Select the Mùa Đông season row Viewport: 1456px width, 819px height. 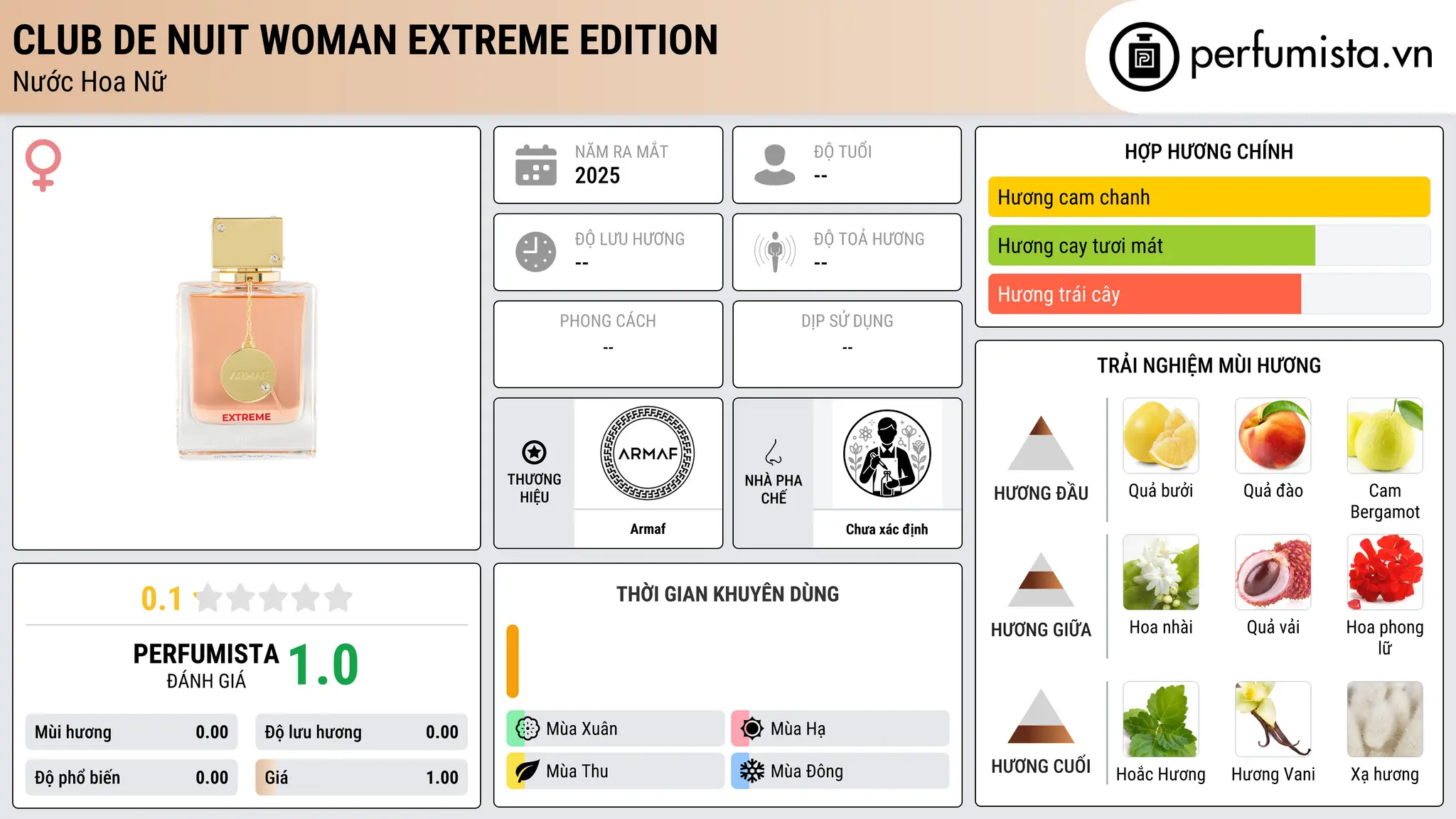pos(840,771)
